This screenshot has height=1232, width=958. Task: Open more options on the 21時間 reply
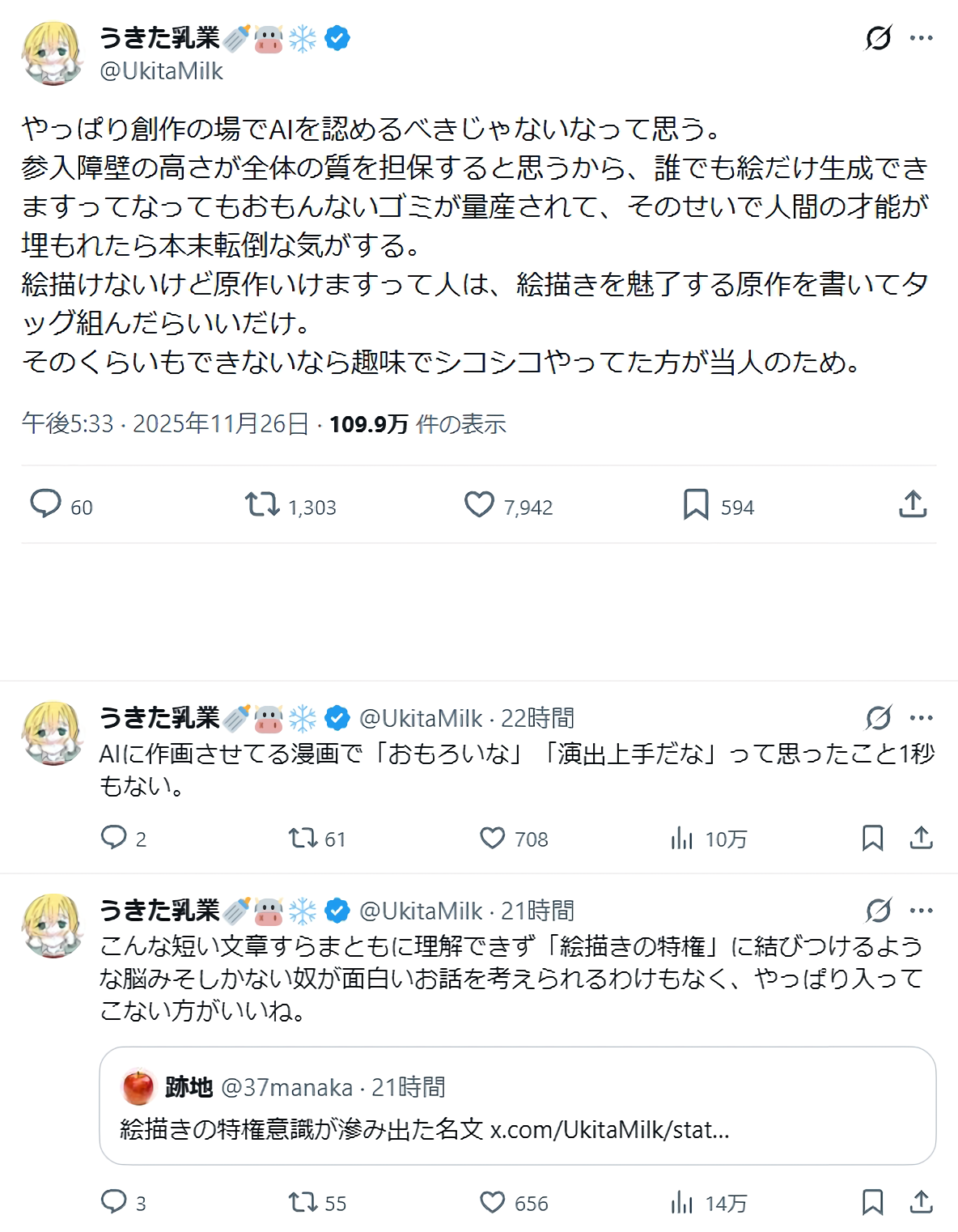coord(922,911)
